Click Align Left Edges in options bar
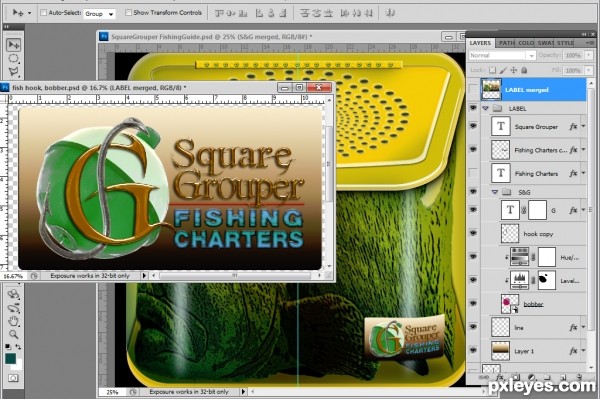 click(259, 13)
